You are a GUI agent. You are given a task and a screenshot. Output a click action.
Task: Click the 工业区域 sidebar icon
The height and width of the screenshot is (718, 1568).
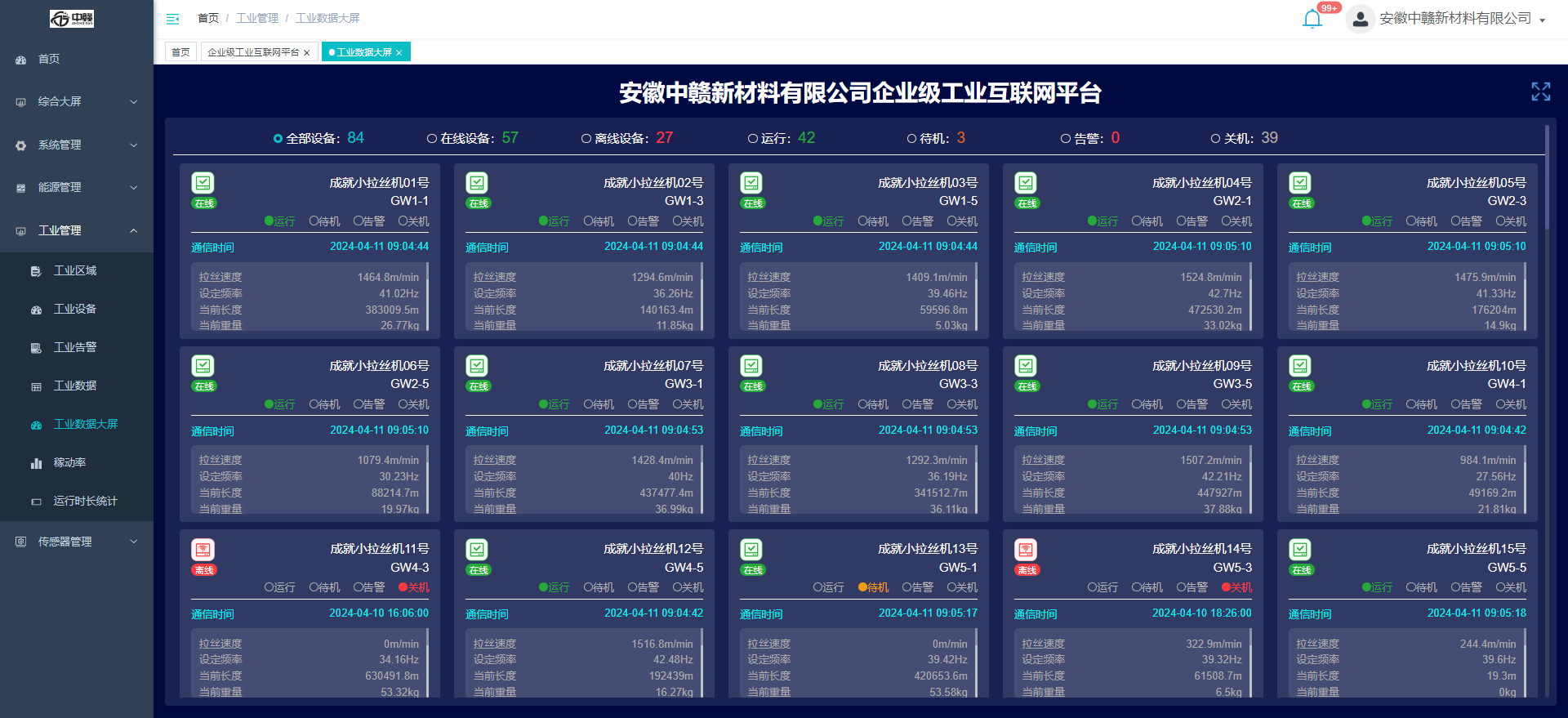[x=36, y=271]
